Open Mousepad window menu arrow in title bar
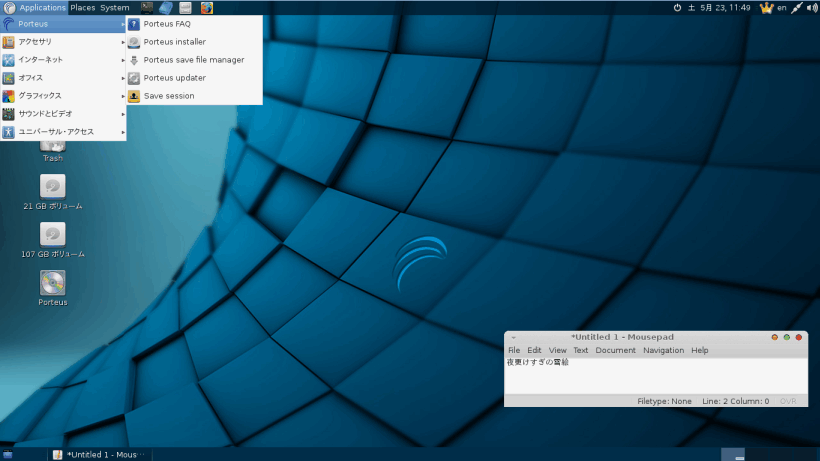 (x=514, y=338)
